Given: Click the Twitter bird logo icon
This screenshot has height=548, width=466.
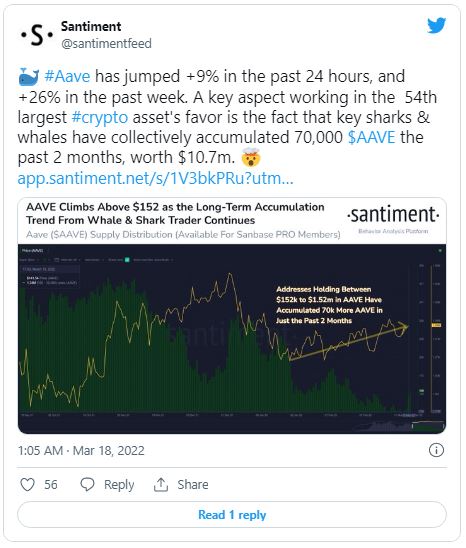Looking at the screenshot, I should [436, 25].
